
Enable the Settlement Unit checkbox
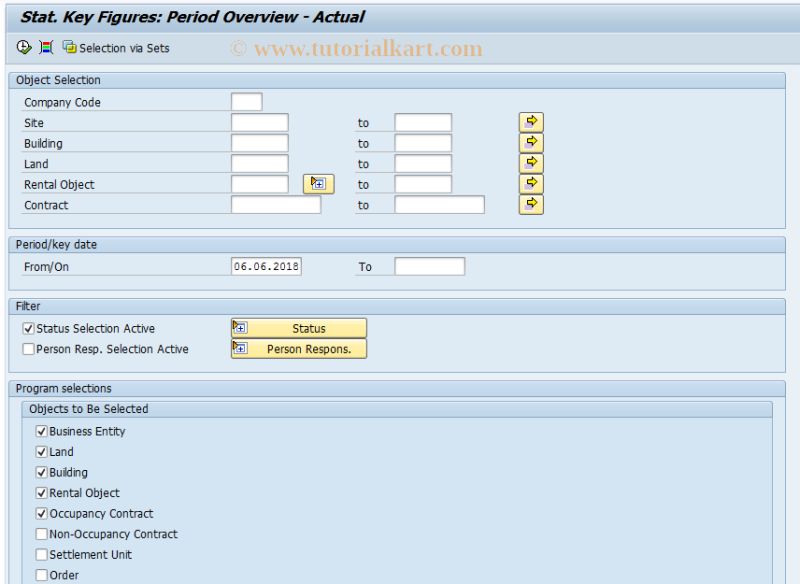click(x=41, y=554)
